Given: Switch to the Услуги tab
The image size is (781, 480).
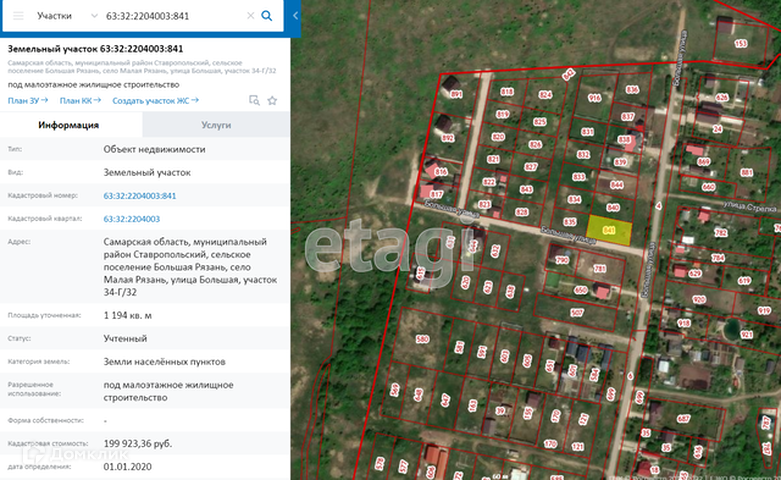Looking at the screenshot, I should tap(216, 125).
